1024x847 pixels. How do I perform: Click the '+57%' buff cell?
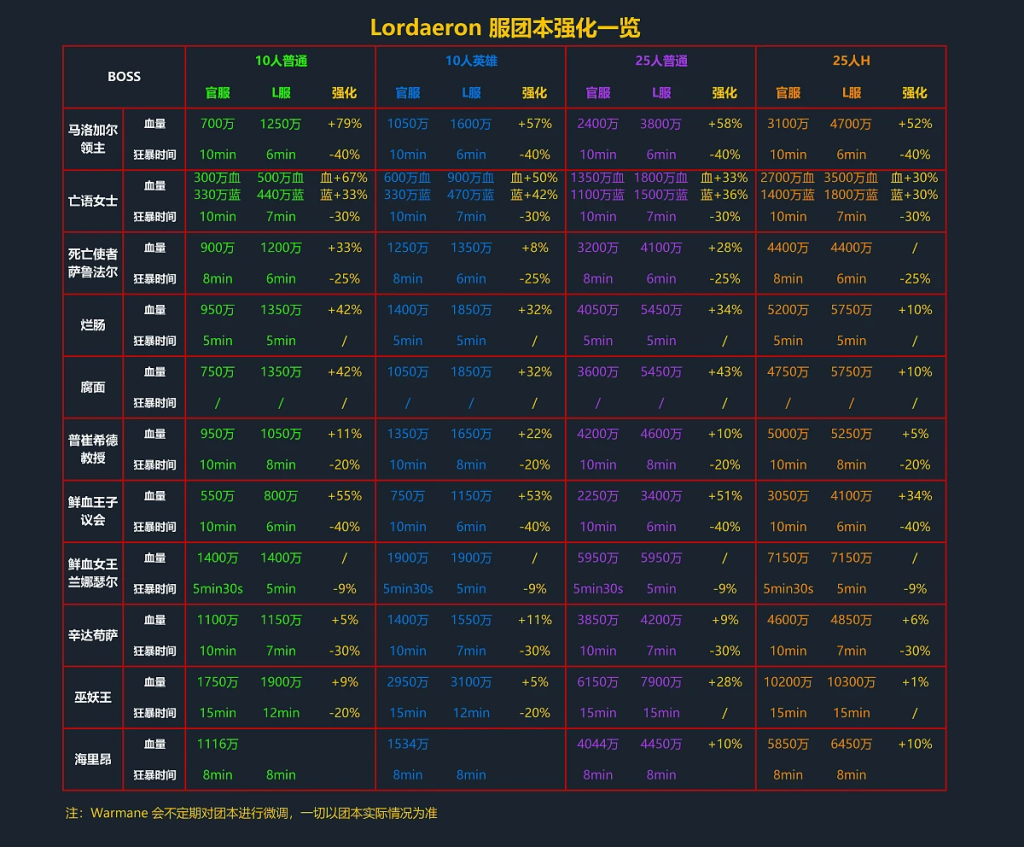tap(534, 123)
